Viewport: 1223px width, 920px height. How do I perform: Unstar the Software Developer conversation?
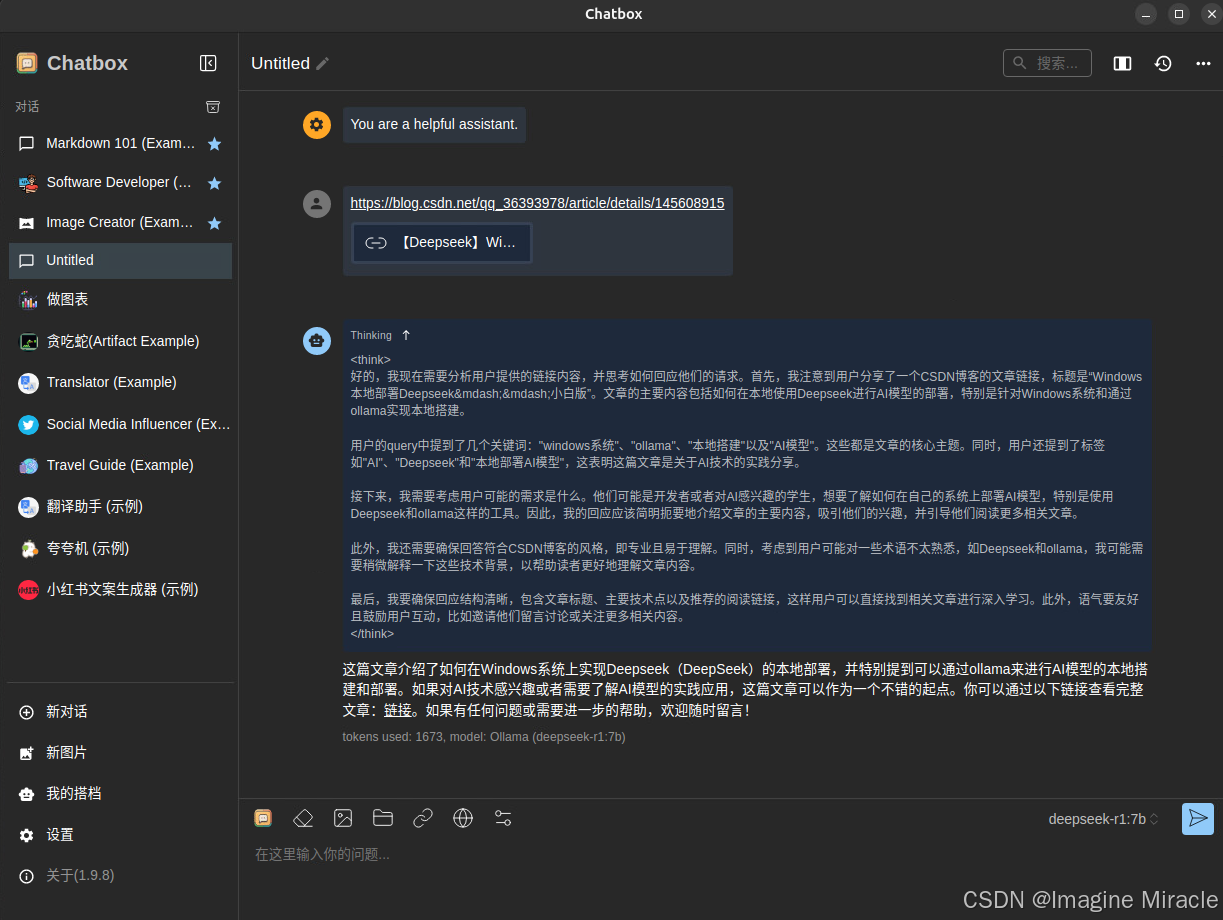214,183
